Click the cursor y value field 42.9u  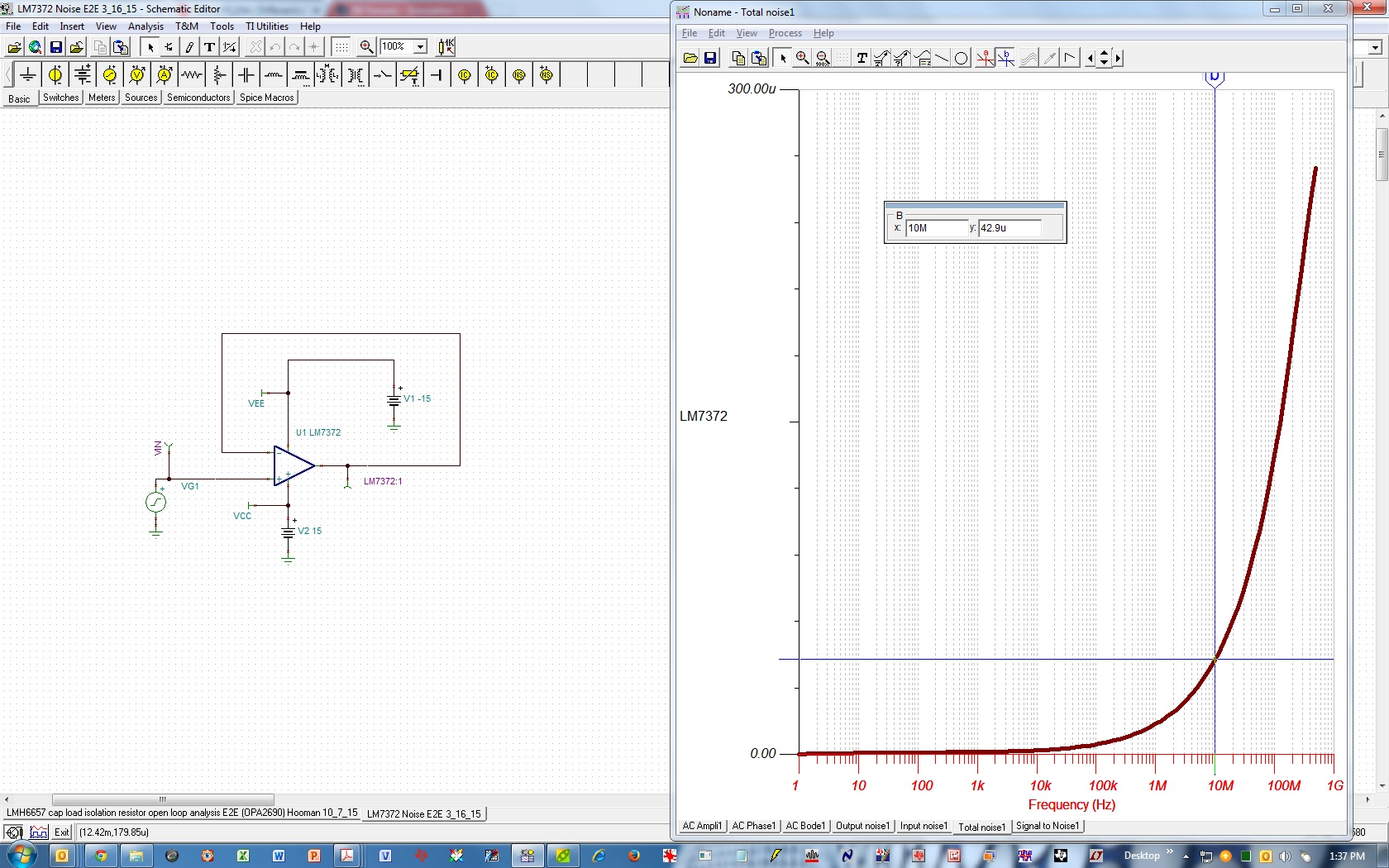pos(1010,228)
